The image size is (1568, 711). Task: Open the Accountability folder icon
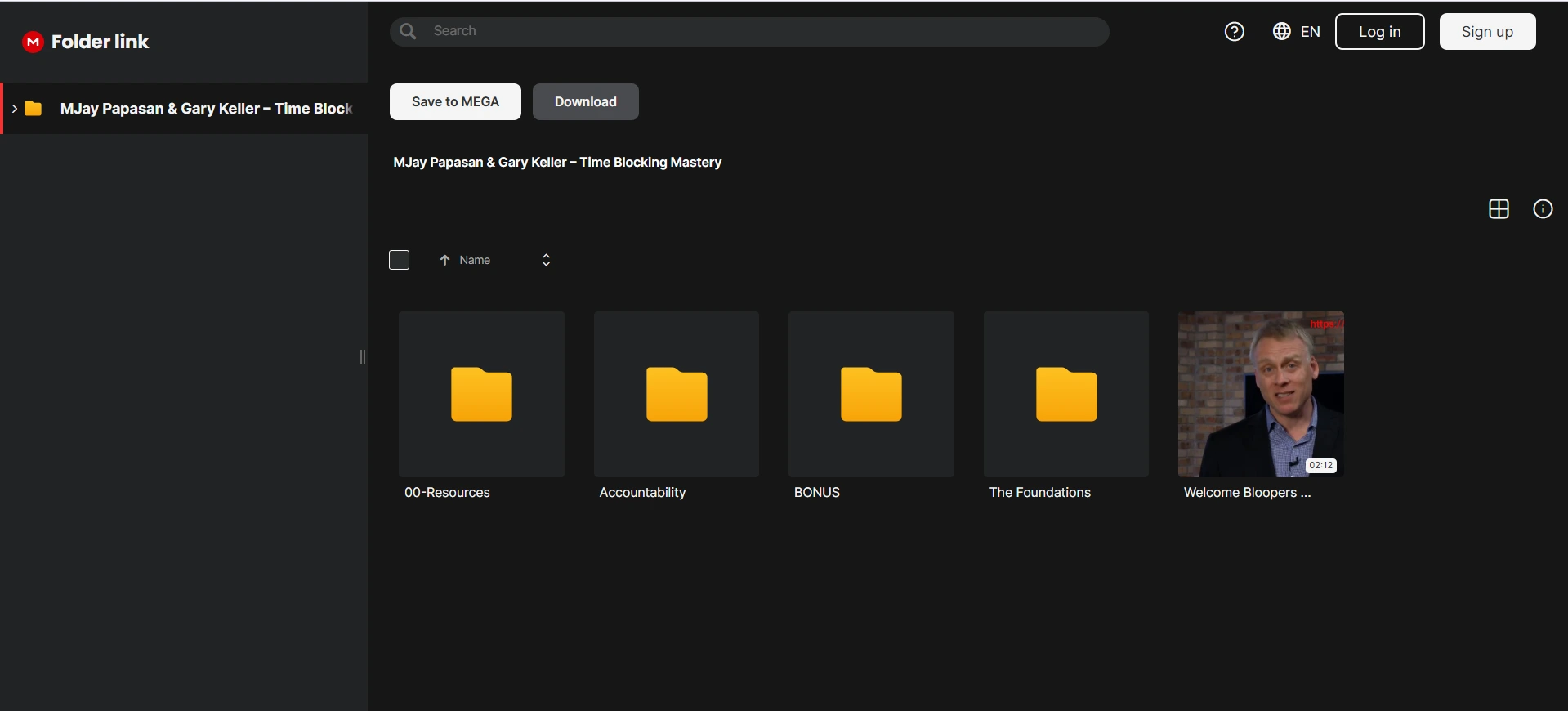677,394
